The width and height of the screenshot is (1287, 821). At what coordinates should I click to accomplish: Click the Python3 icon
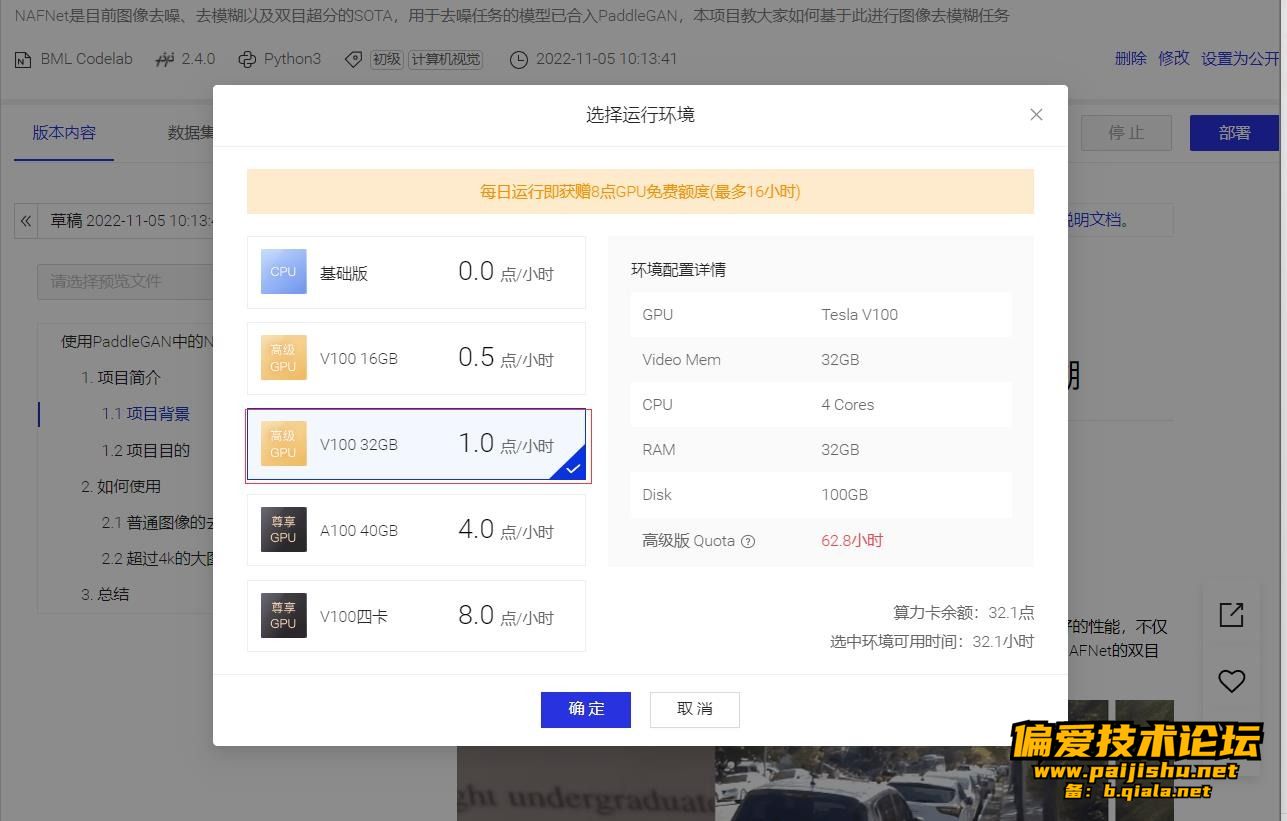[x=247, y=60]
